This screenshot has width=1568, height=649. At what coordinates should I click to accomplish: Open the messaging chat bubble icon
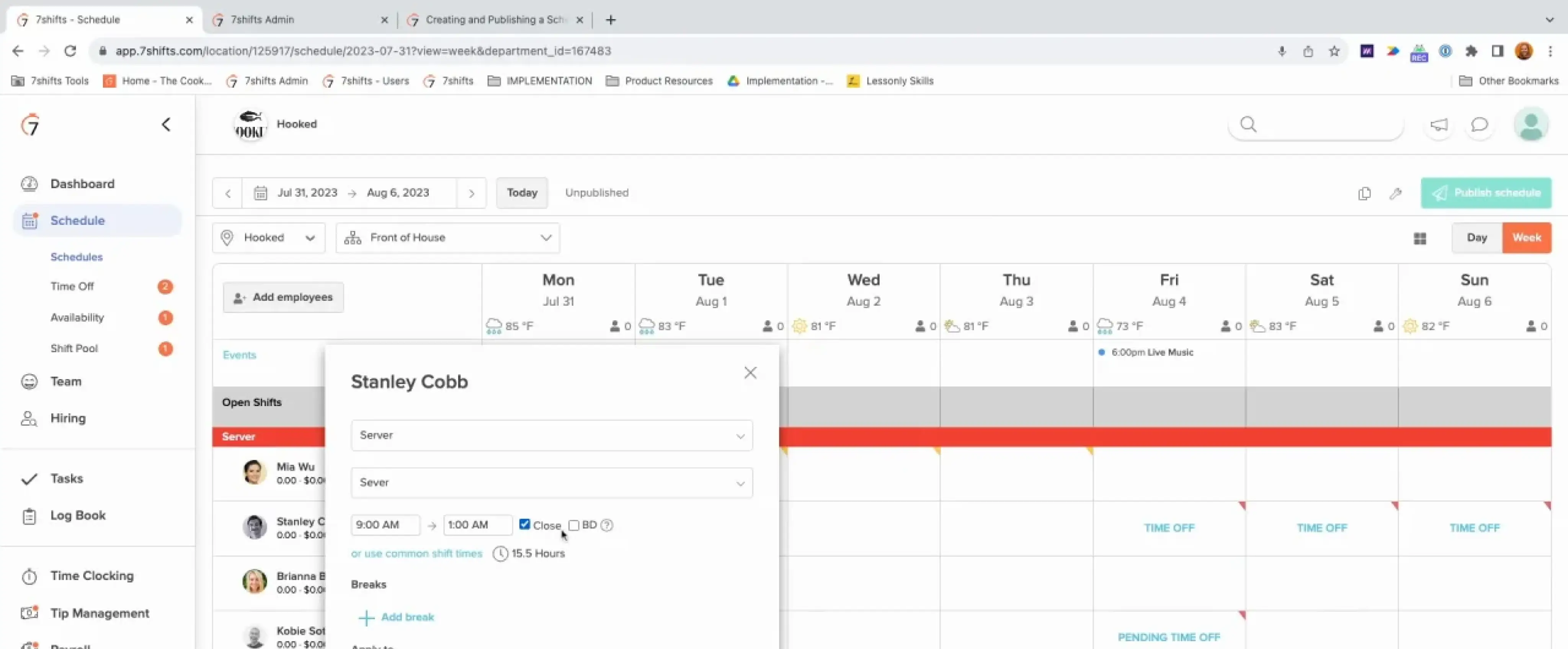[x=1479, y=125]
